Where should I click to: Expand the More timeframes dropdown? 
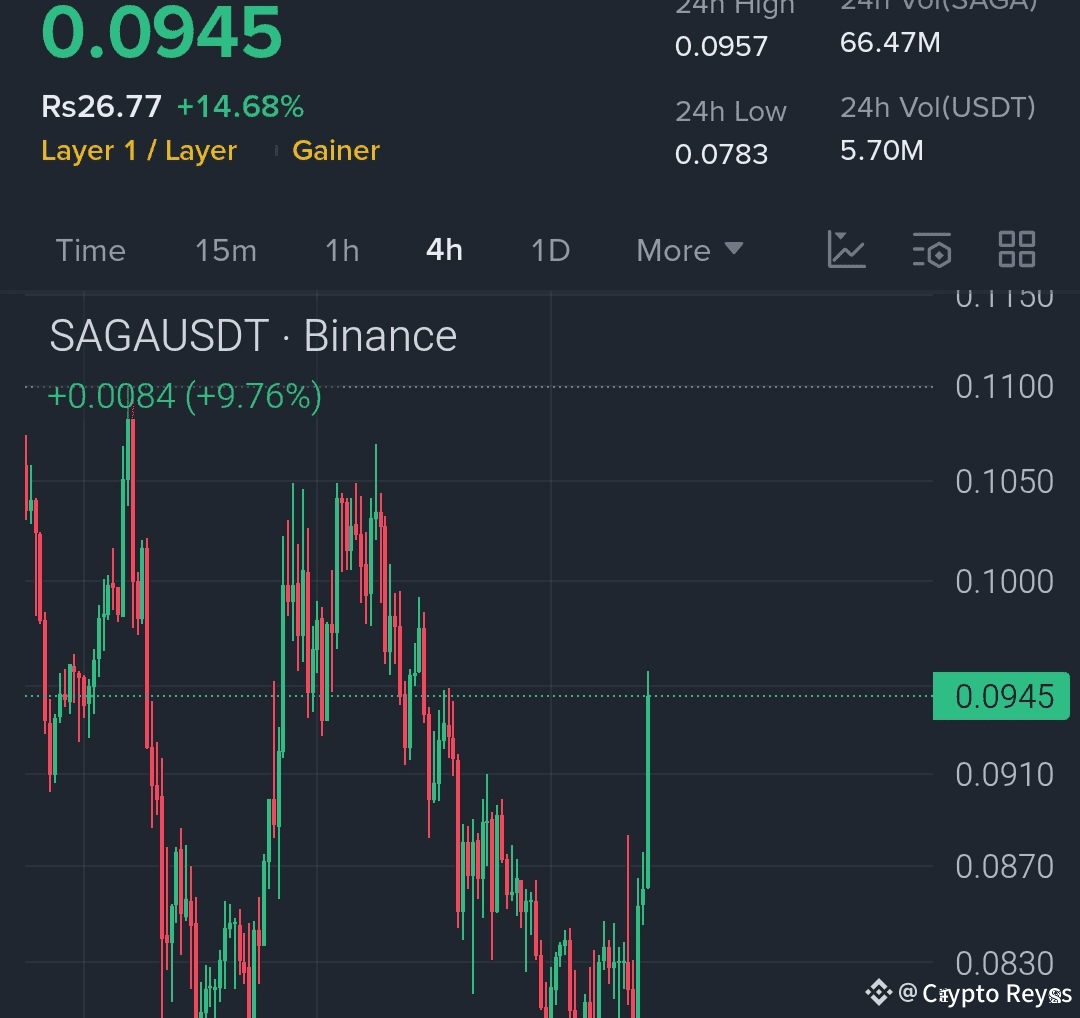689,250
